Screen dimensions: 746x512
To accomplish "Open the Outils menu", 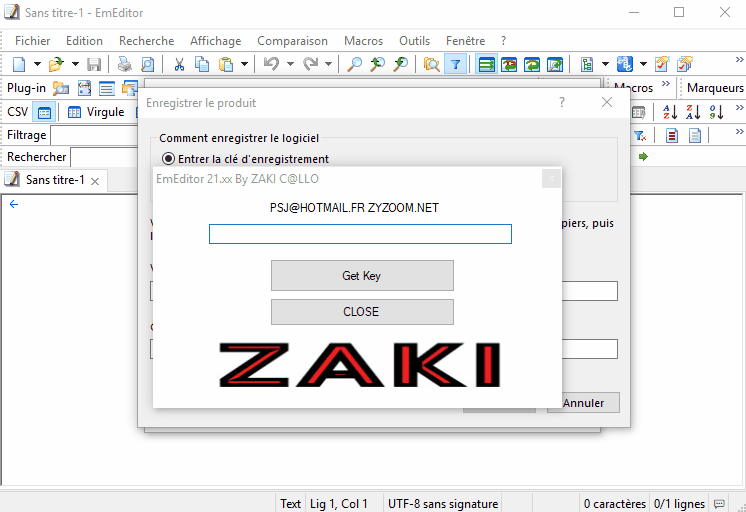I will 414,41.
